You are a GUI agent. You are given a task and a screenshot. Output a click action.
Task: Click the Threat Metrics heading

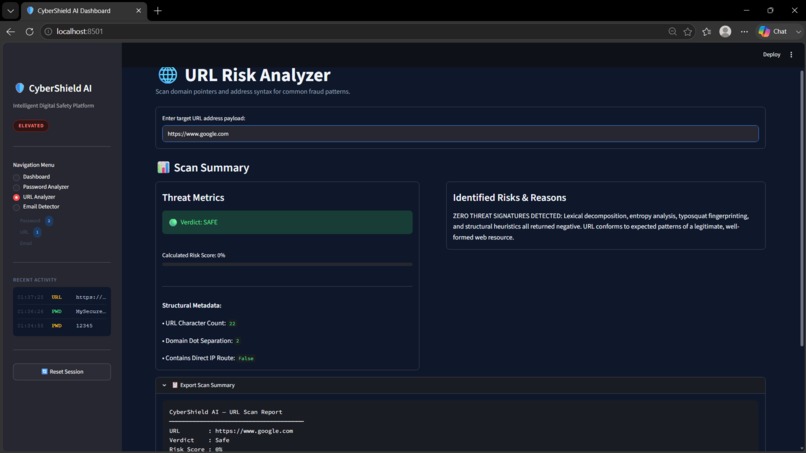[x=193, y=197]
